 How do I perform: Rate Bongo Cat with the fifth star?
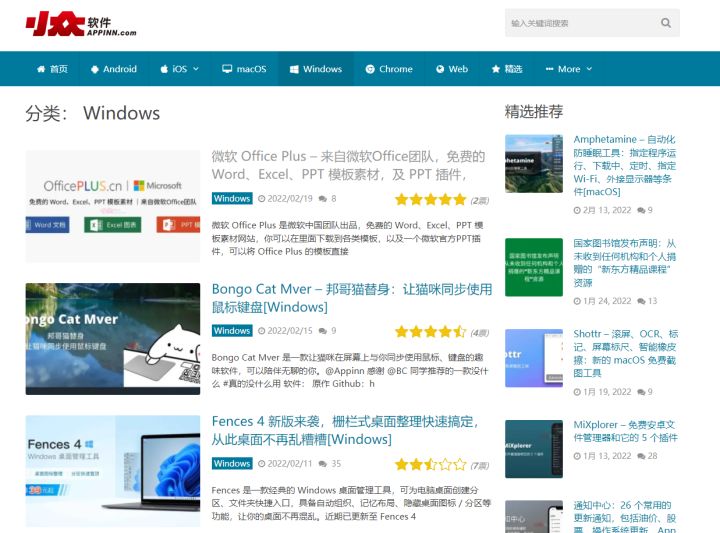(x=460, y=331)
